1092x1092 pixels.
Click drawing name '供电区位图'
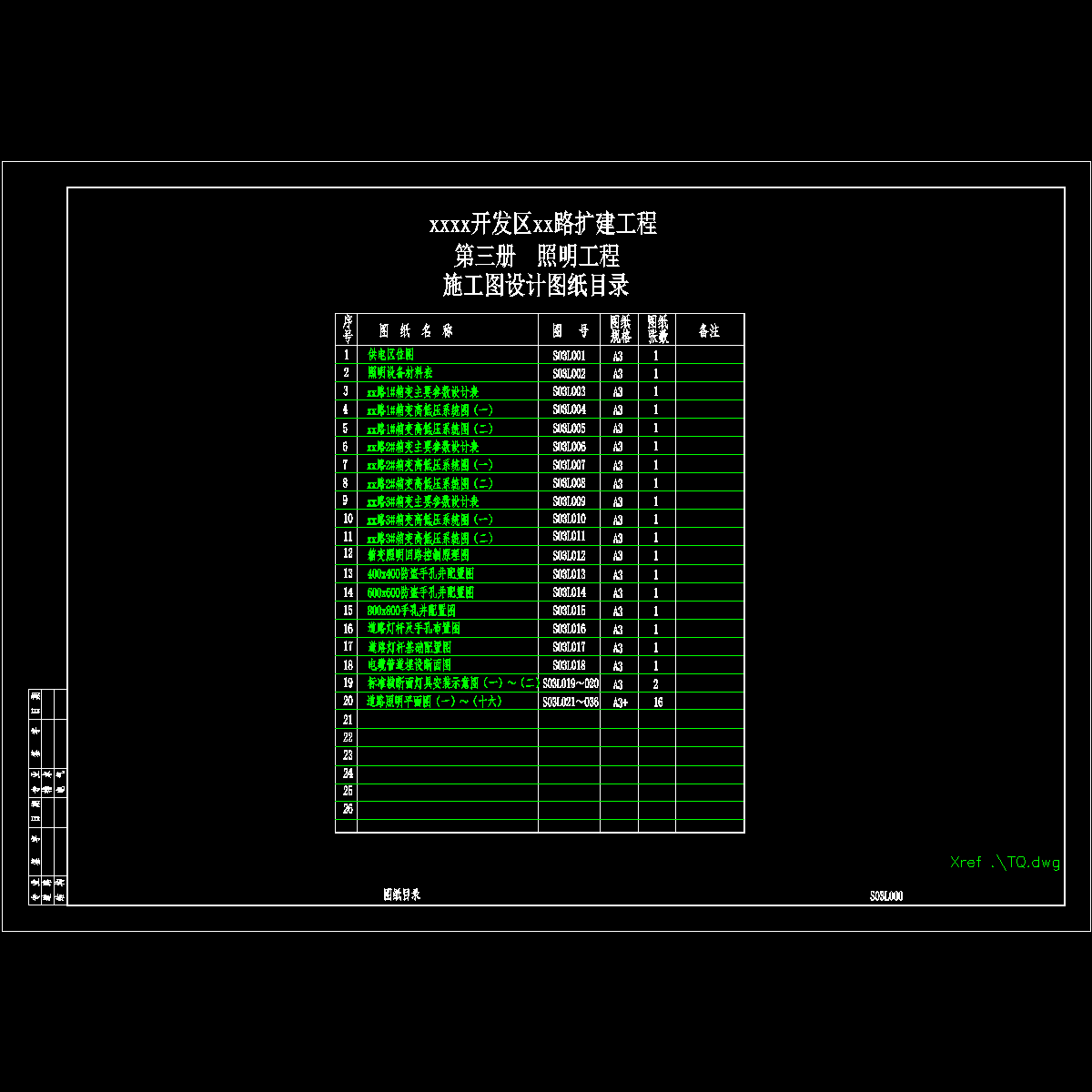click(x=390, y=355)
